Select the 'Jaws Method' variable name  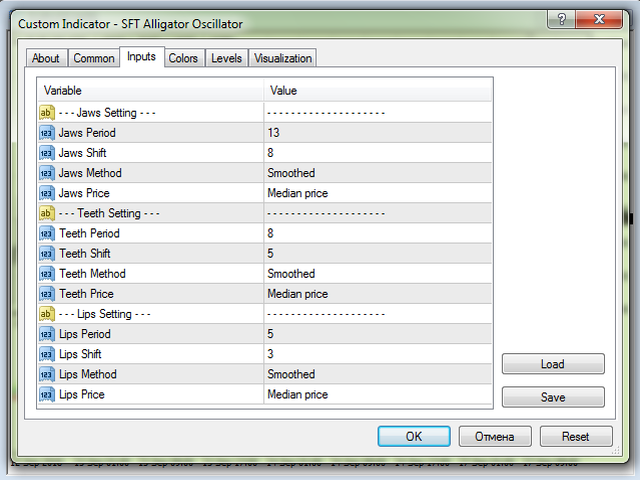click(90, 173)
